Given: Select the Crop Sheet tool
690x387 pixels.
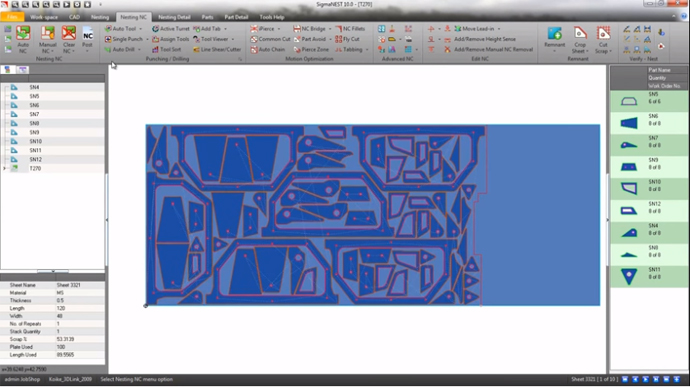Looking at the screenshot, I should tap(580, 40).
